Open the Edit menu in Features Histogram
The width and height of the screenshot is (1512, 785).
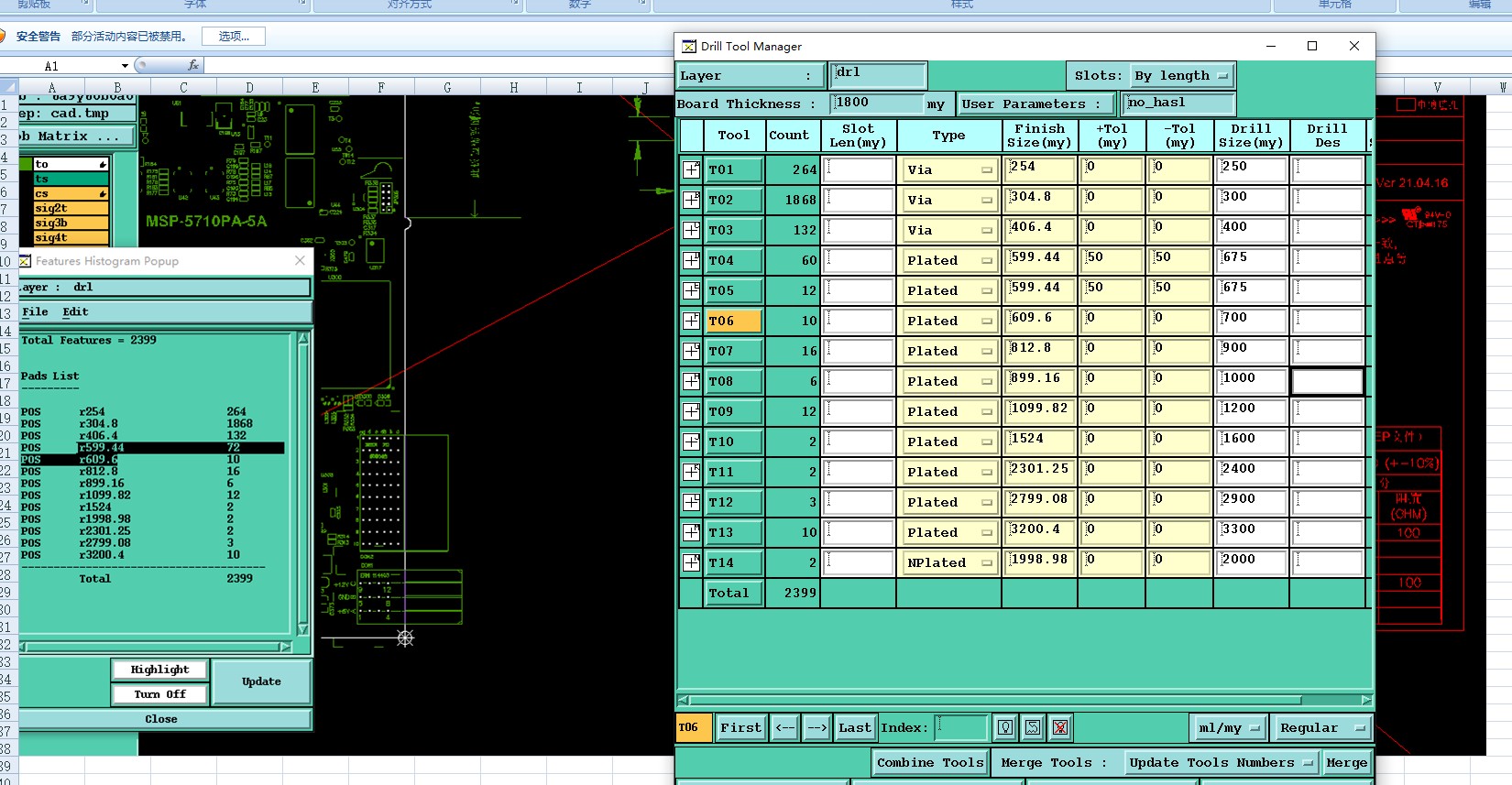[75, 312]
